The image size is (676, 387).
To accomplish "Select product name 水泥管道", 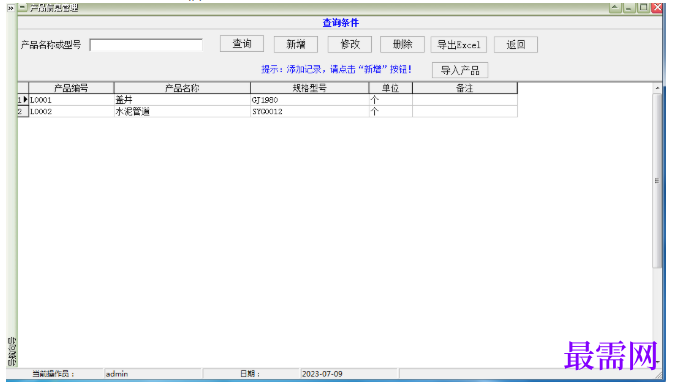I will pyautogui.click(x=182, y=111).
